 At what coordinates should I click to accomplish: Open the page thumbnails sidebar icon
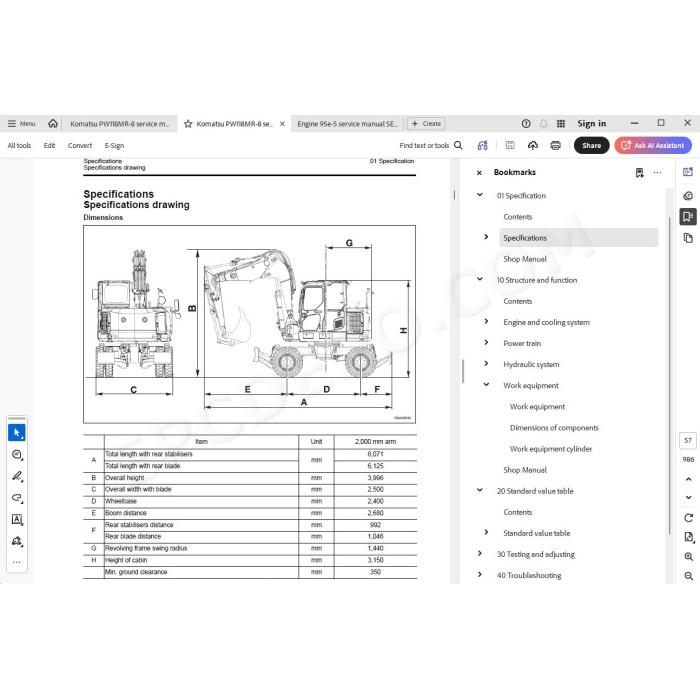(x=688, y=238)
